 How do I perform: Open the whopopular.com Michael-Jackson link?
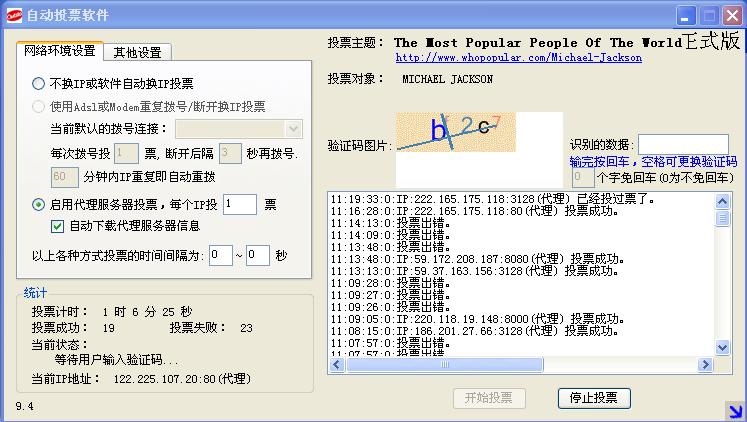(x=518, y=58)
